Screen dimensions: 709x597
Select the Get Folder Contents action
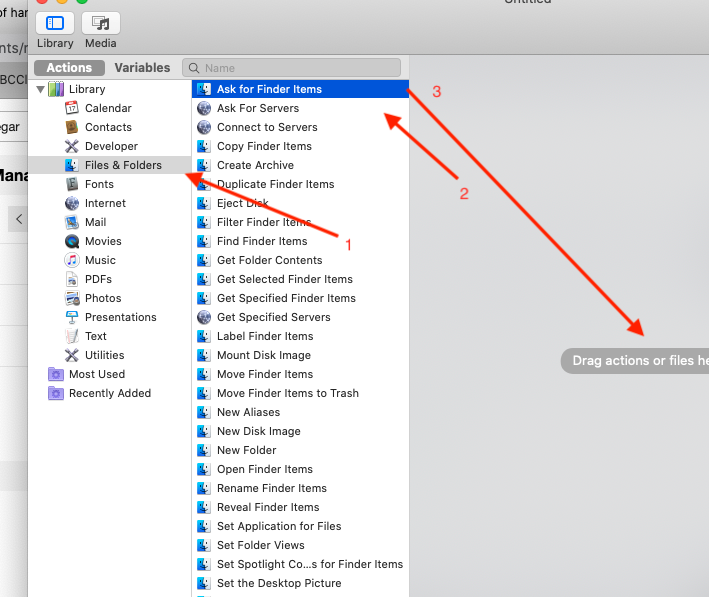(269, 260)
